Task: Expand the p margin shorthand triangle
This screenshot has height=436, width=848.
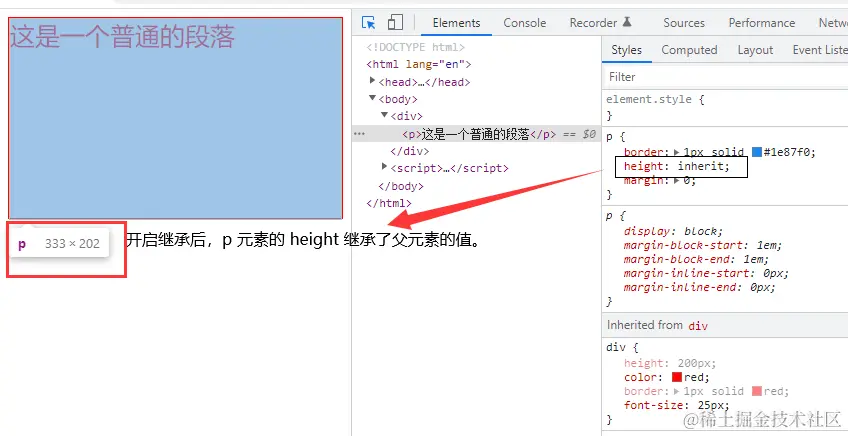Action: pyautogui.click(x=677, y=181)
